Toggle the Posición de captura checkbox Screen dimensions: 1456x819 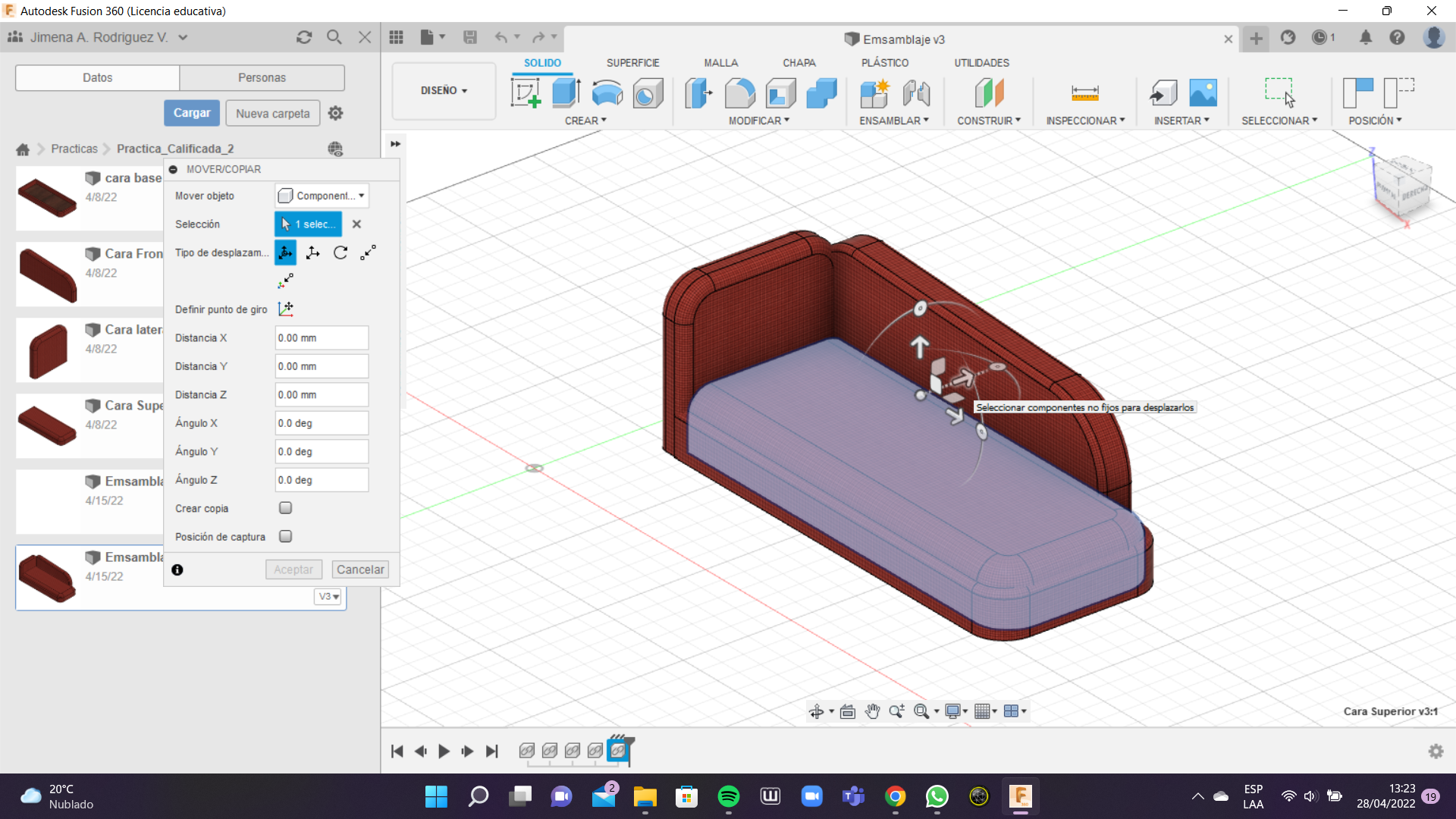pyautogui.click(x=286, y=536)
